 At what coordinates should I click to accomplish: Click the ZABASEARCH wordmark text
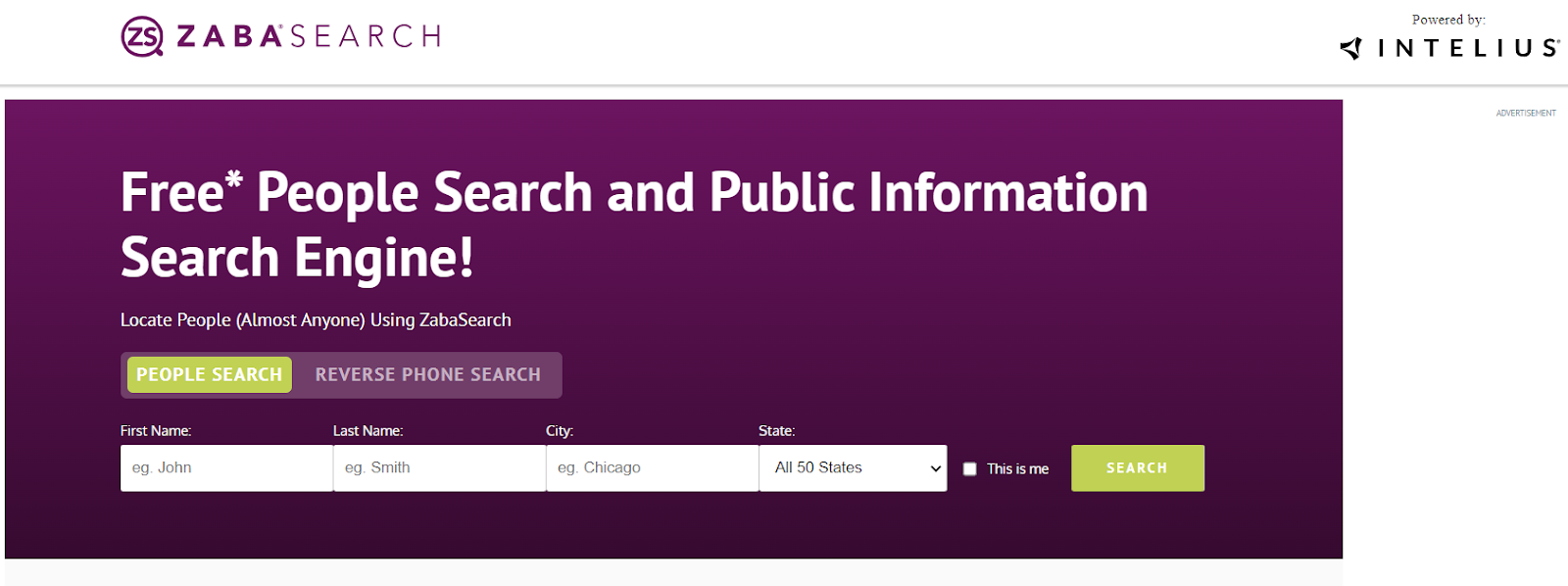pos(309,36)
